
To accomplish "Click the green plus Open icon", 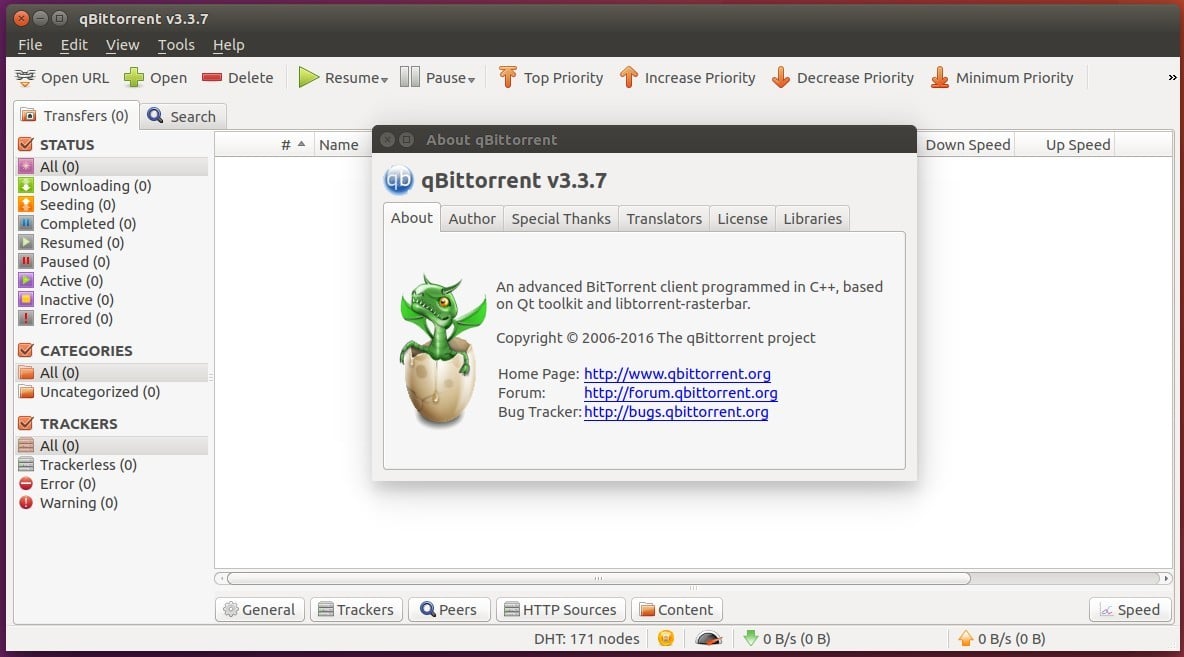I will point(134,77).
